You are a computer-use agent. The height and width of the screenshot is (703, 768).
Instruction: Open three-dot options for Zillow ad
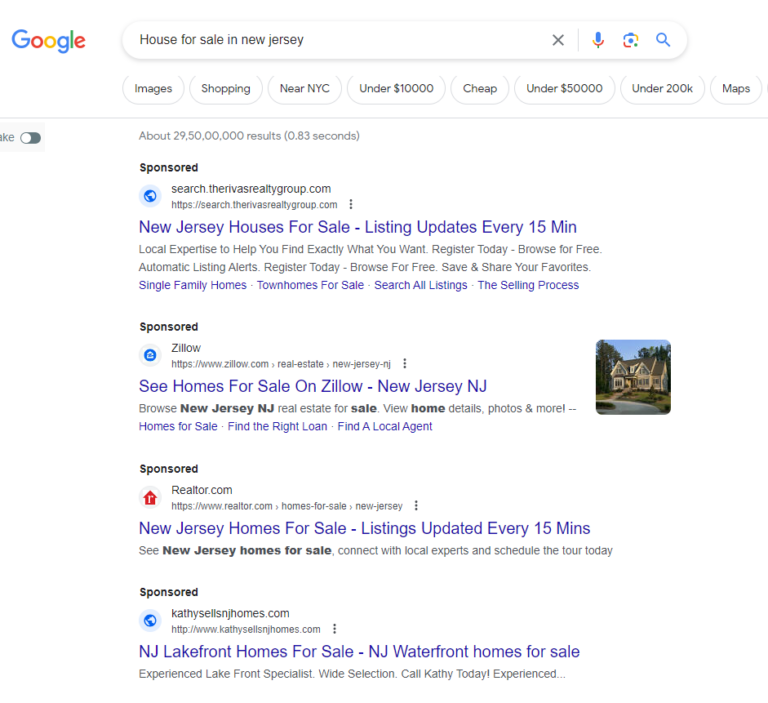[x=405, y=364]
